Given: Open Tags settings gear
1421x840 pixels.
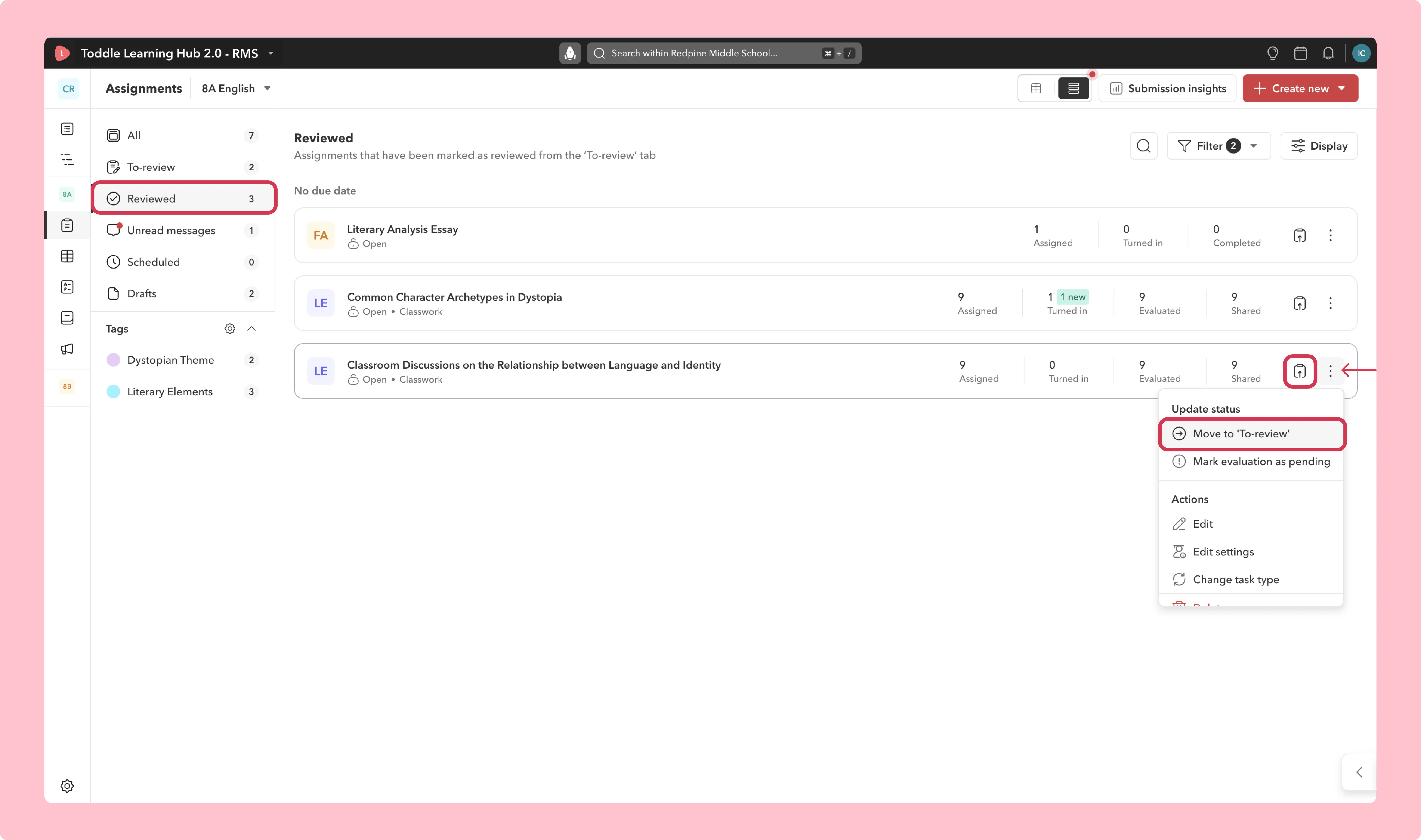Looking at the screenshot, I should [230, 329].
